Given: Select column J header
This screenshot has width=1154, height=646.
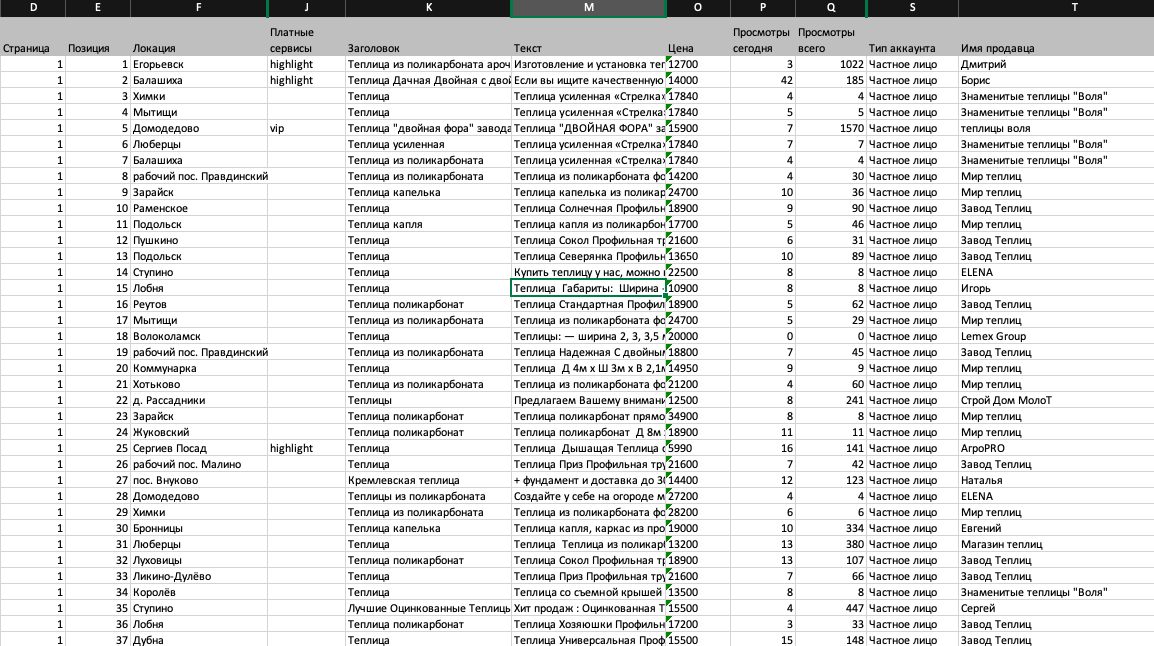Looking at the screenshot, I should 306,7.
